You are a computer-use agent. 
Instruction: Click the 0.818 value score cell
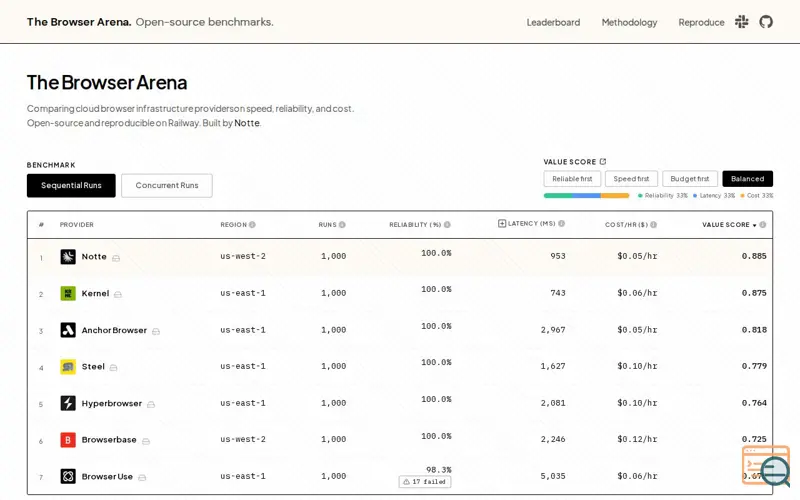[x=754, y=330]
